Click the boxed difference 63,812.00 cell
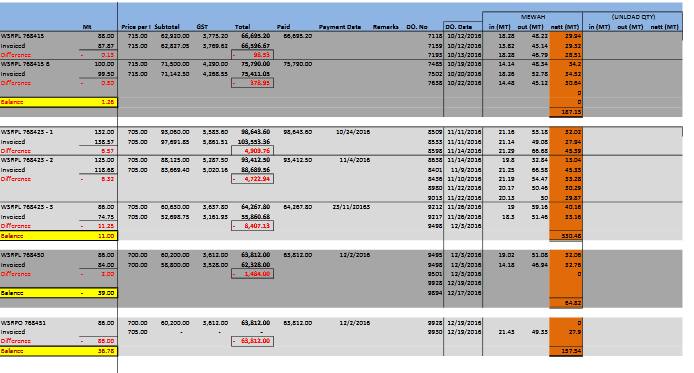694x373 pixels. point(252,341)
